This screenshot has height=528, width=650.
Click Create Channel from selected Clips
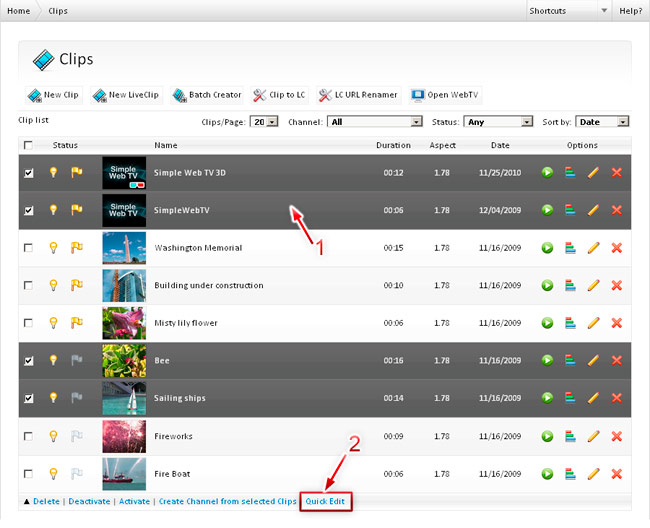tap(228, 501)
